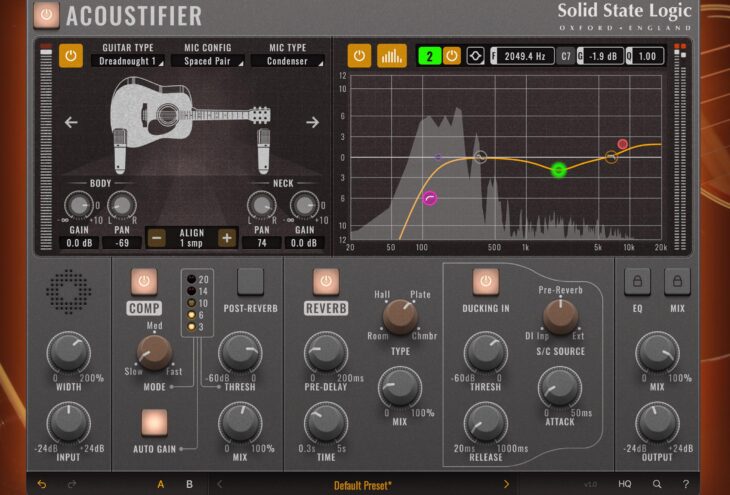Increase mic align with plus button
This screenshot has height=495, width=730.
(x=227, y=237)
